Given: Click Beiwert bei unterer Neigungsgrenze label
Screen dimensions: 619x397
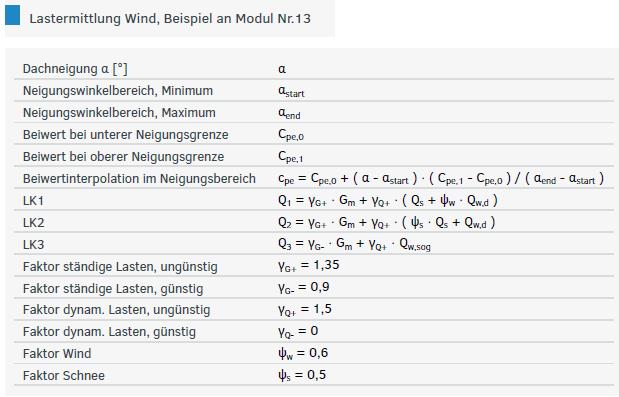Looking at the screenshot, I should [x=126, y=135].
